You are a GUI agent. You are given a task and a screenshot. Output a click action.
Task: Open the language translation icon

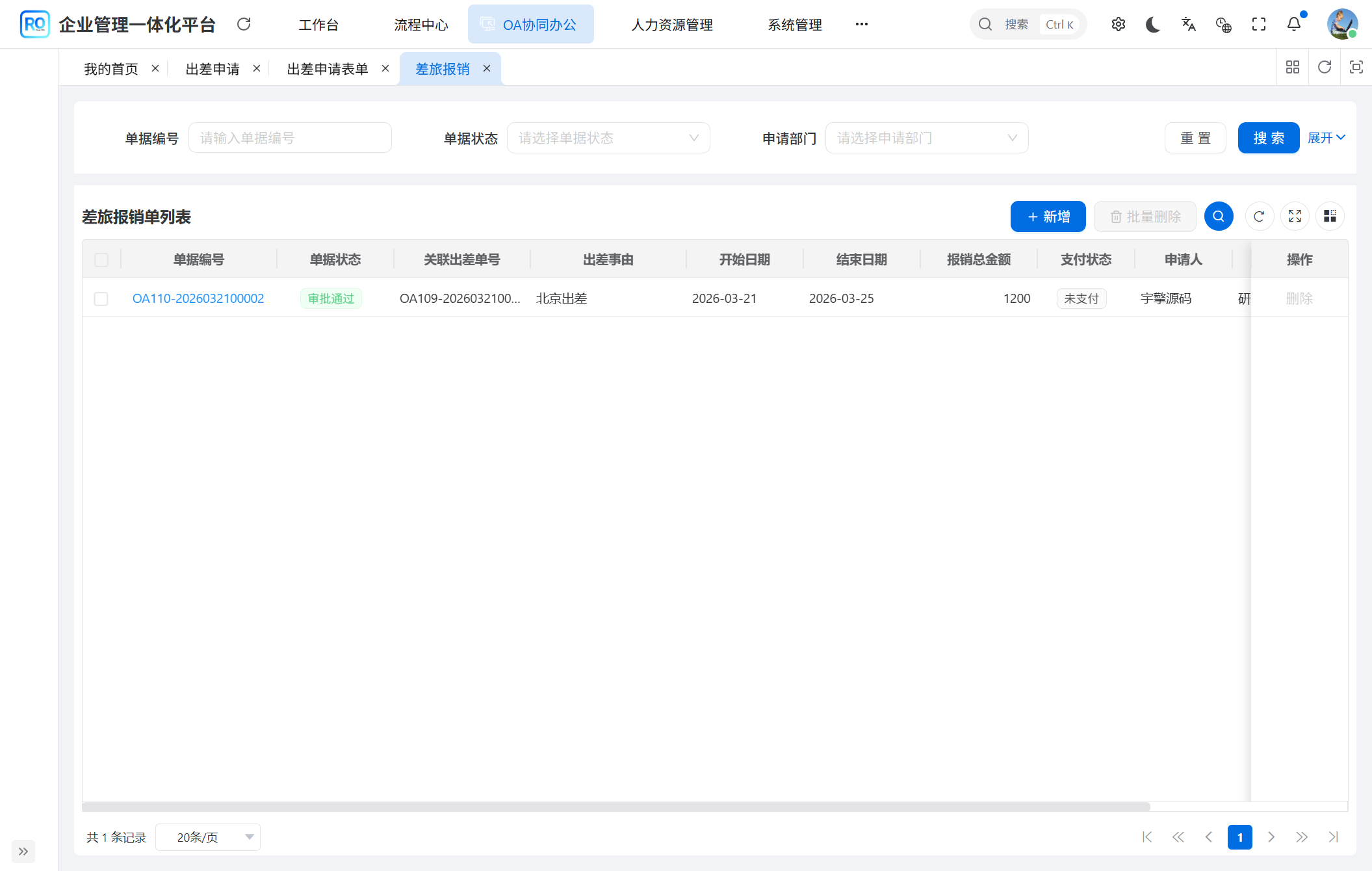point(1188,25)
